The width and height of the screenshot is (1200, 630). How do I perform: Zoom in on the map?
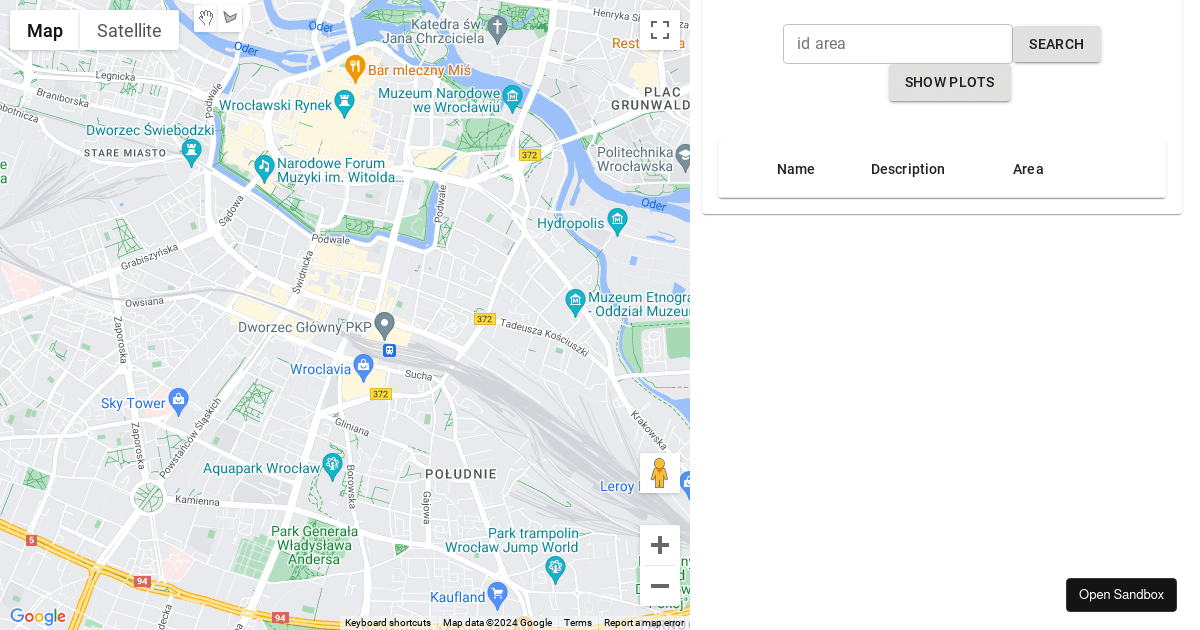coord(660,545)
